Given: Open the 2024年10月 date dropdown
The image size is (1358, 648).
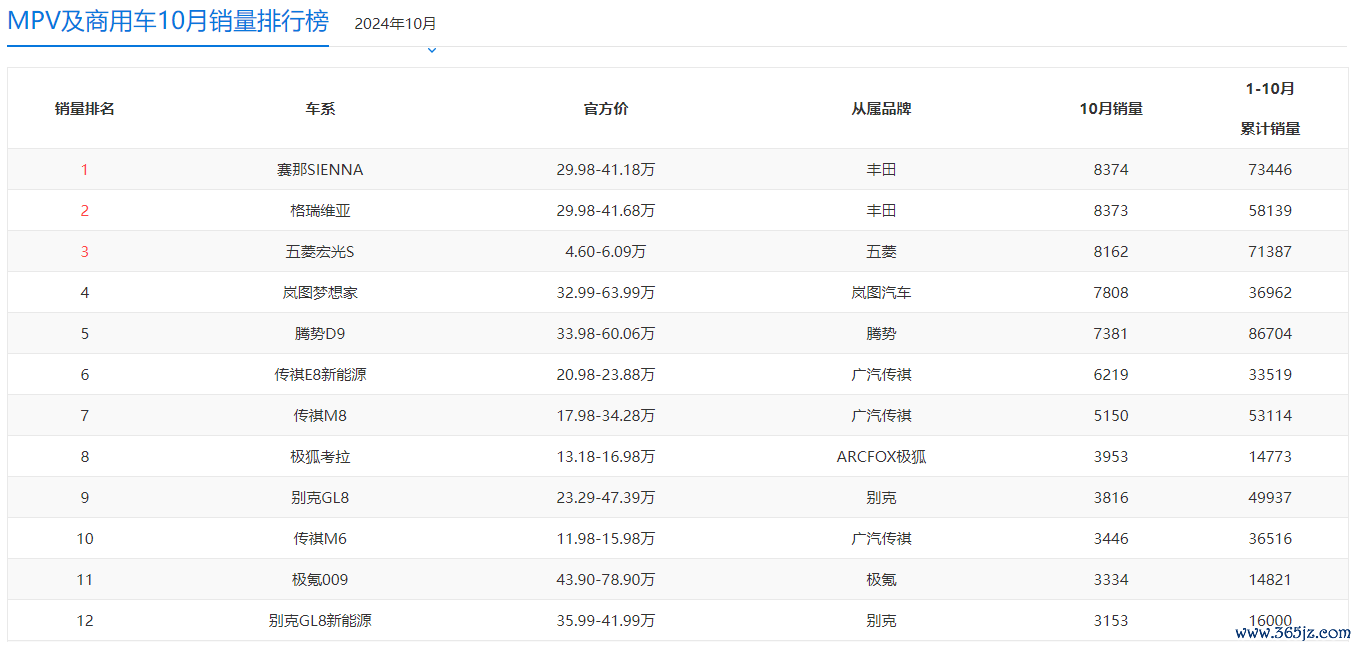Looking at the screenshot, I should point(395,24).
